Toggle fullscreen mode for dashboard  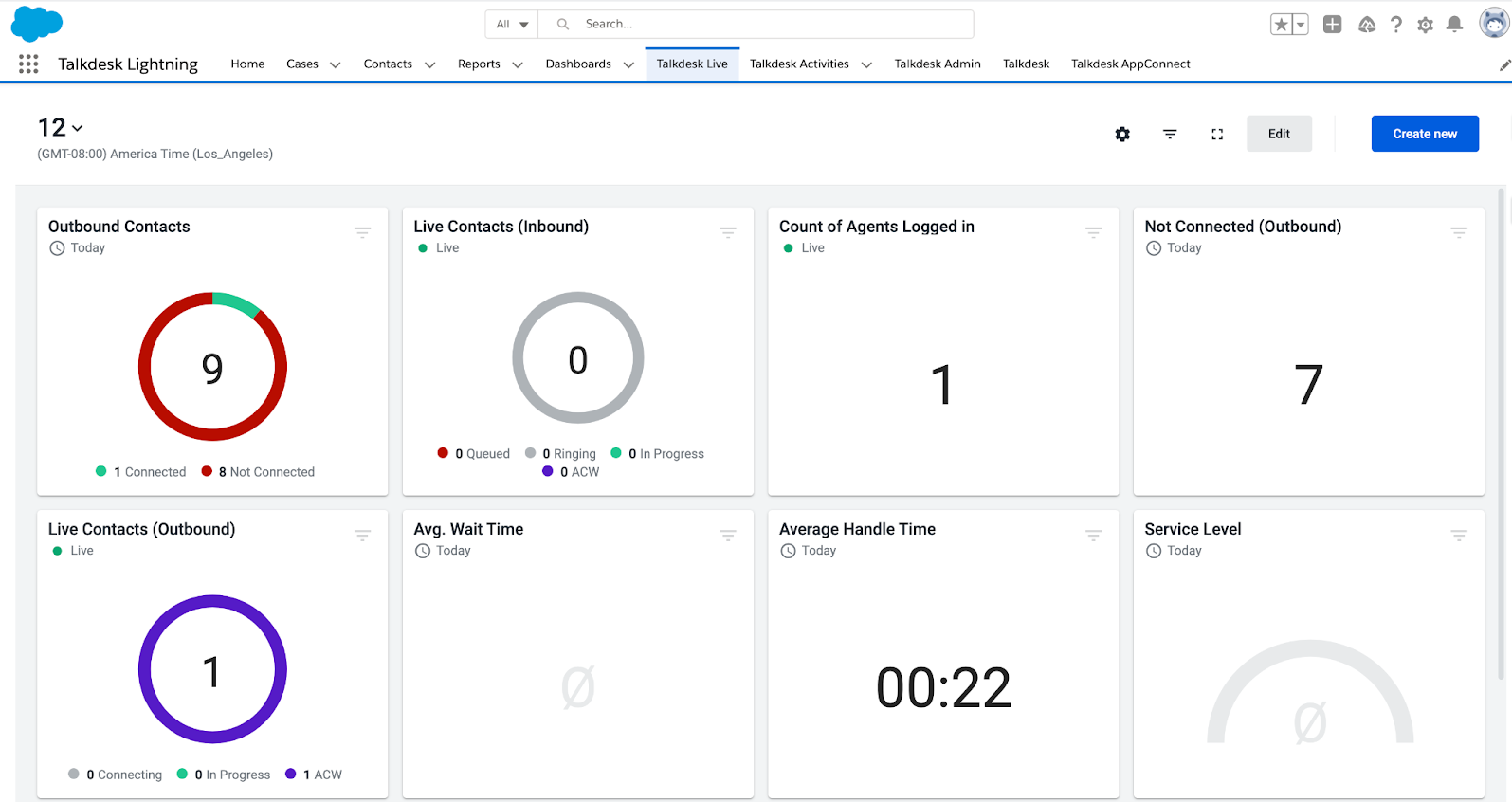[x=1217, y=135]
